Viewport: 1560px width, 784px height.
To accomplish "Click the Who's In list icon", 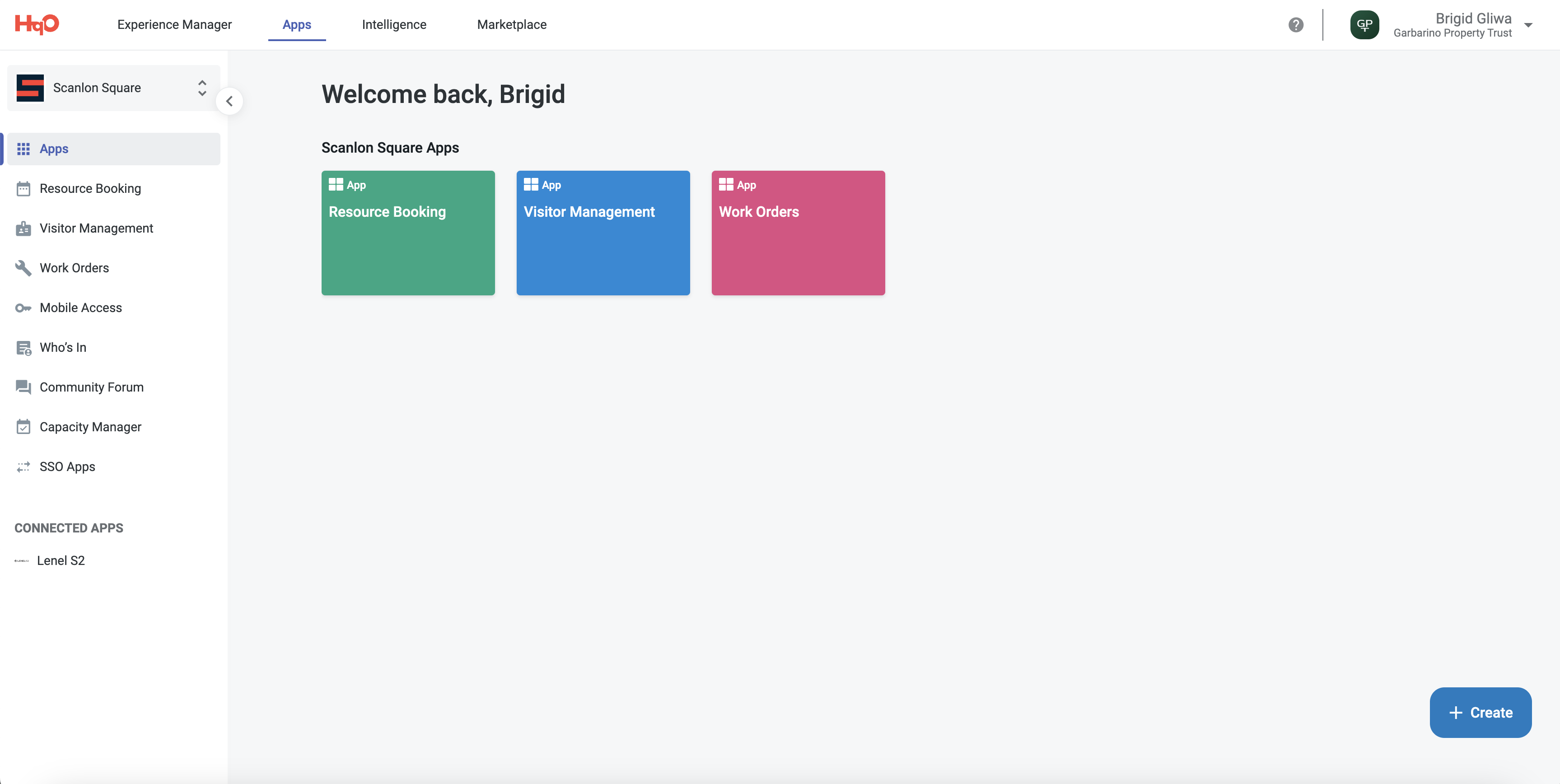I will tap(23, 348).
